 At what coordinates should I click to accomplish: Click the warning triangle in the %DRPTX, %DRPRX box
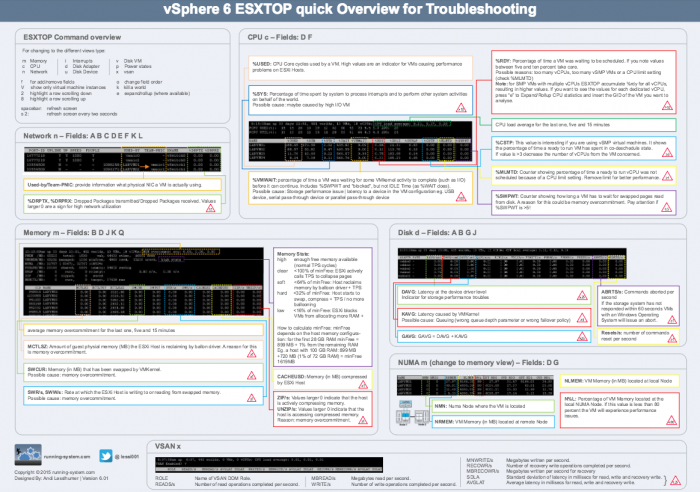click(x=210, y=208)
